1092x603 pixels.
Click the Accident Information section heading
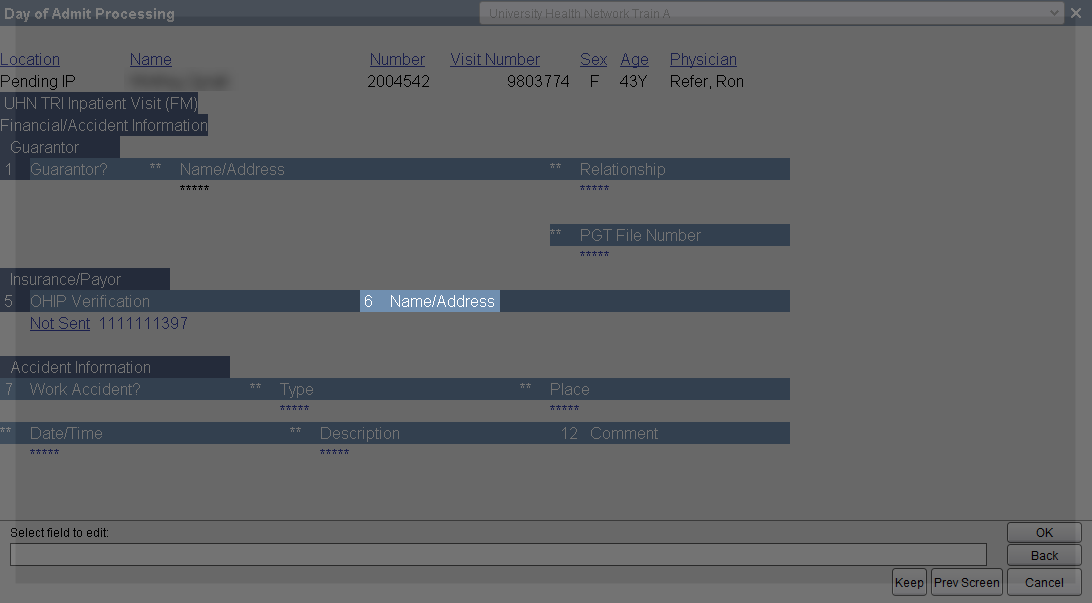(x=81, y=367)
